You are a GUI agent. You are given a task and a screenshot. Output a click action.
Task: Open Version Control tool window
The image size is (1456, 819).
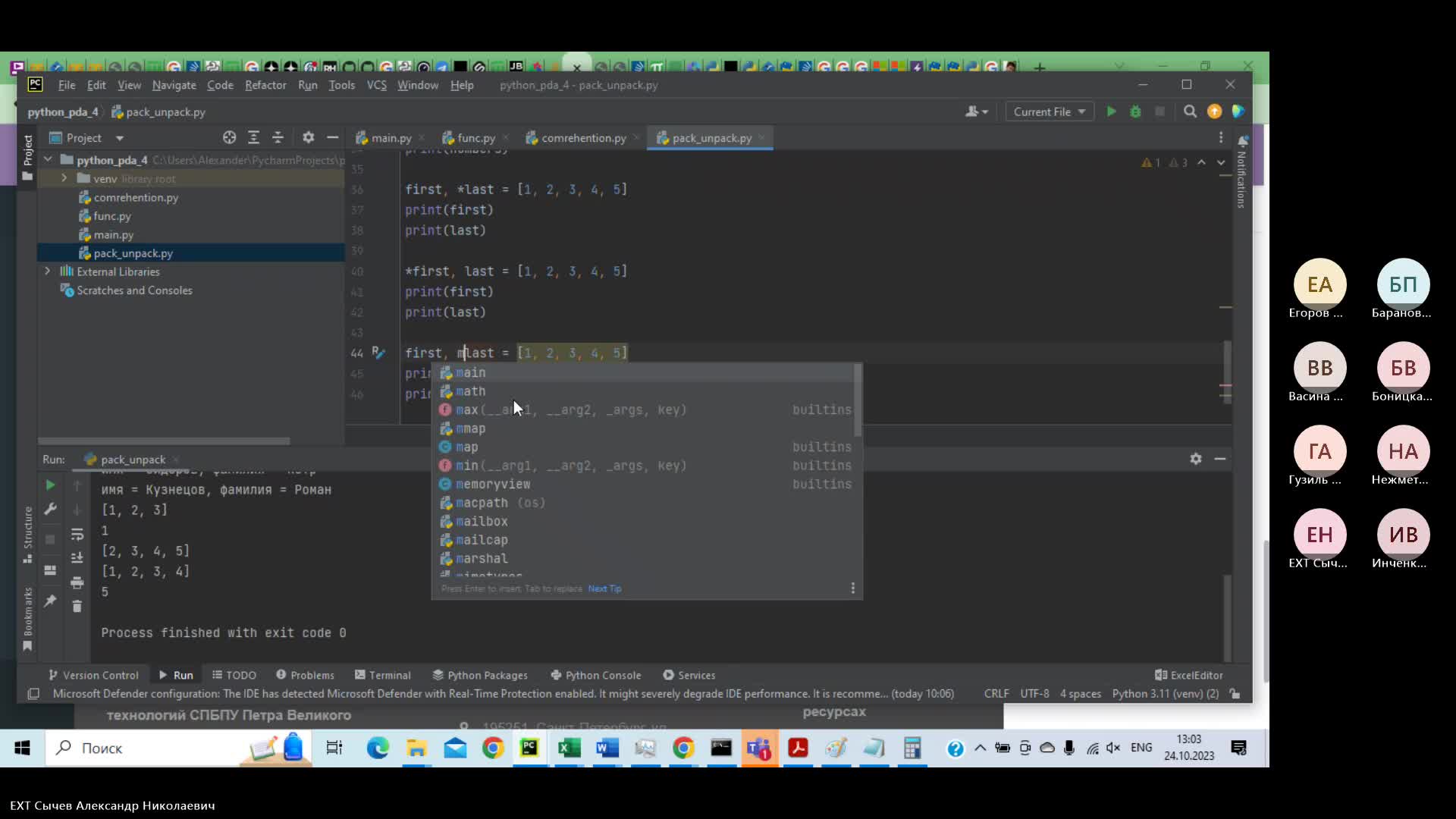93,675
